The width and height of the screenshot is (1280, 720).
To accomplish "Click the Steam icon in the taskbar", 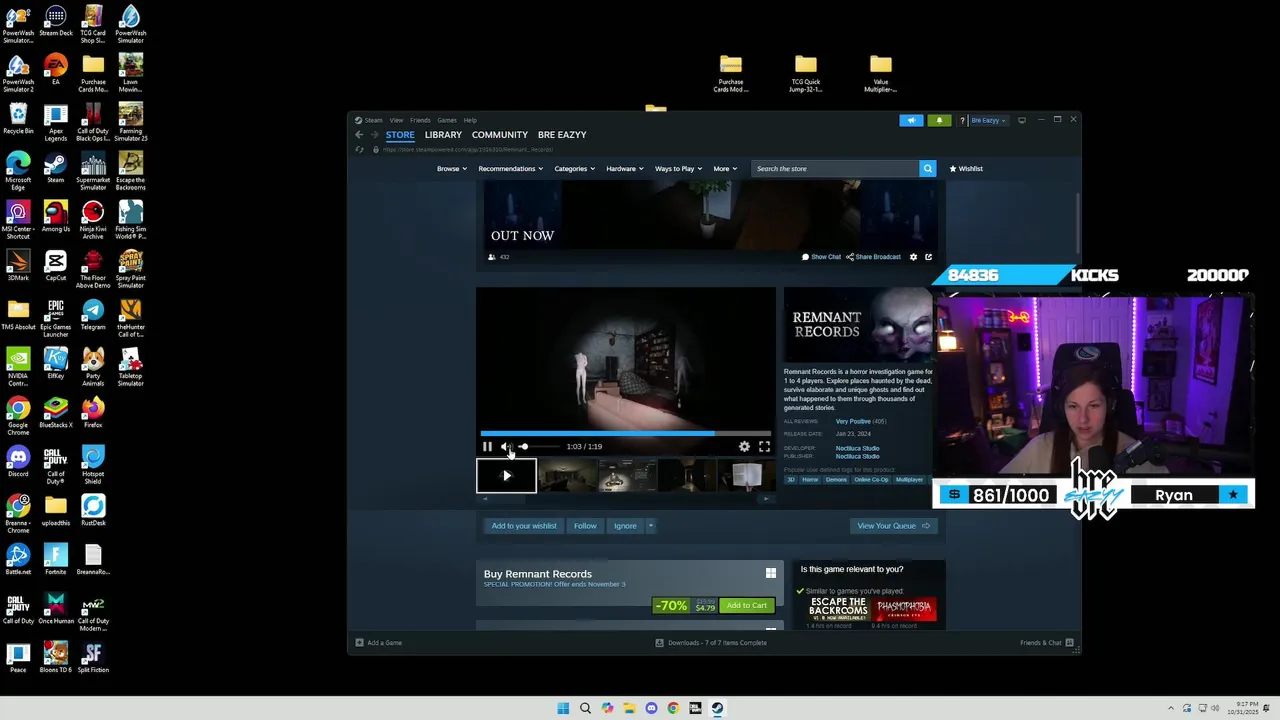I will [x=717, y=708].
